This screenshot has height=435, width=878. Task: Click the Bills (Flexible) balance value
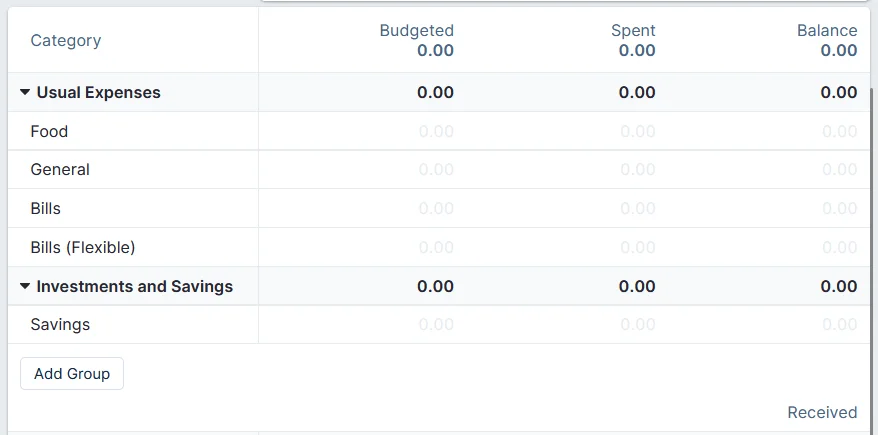(x=839, y=247)
